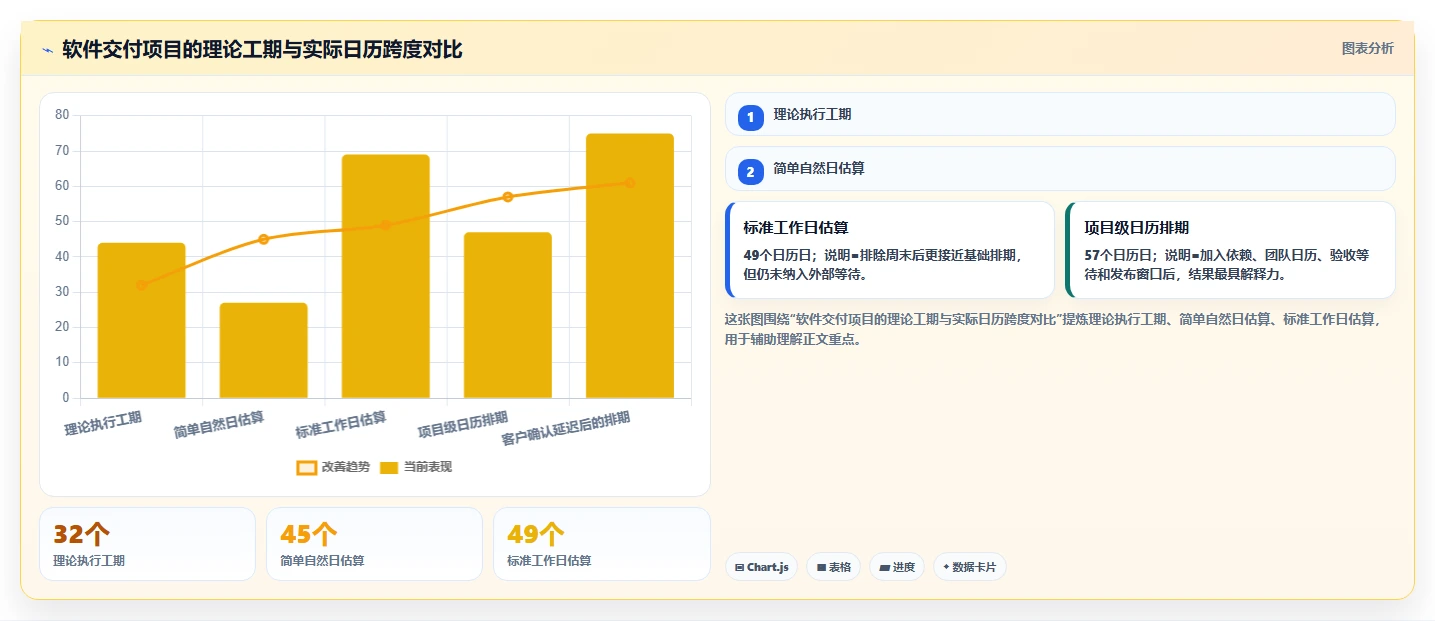Click the icon in the 表格 tag

[x=821, y=568]
